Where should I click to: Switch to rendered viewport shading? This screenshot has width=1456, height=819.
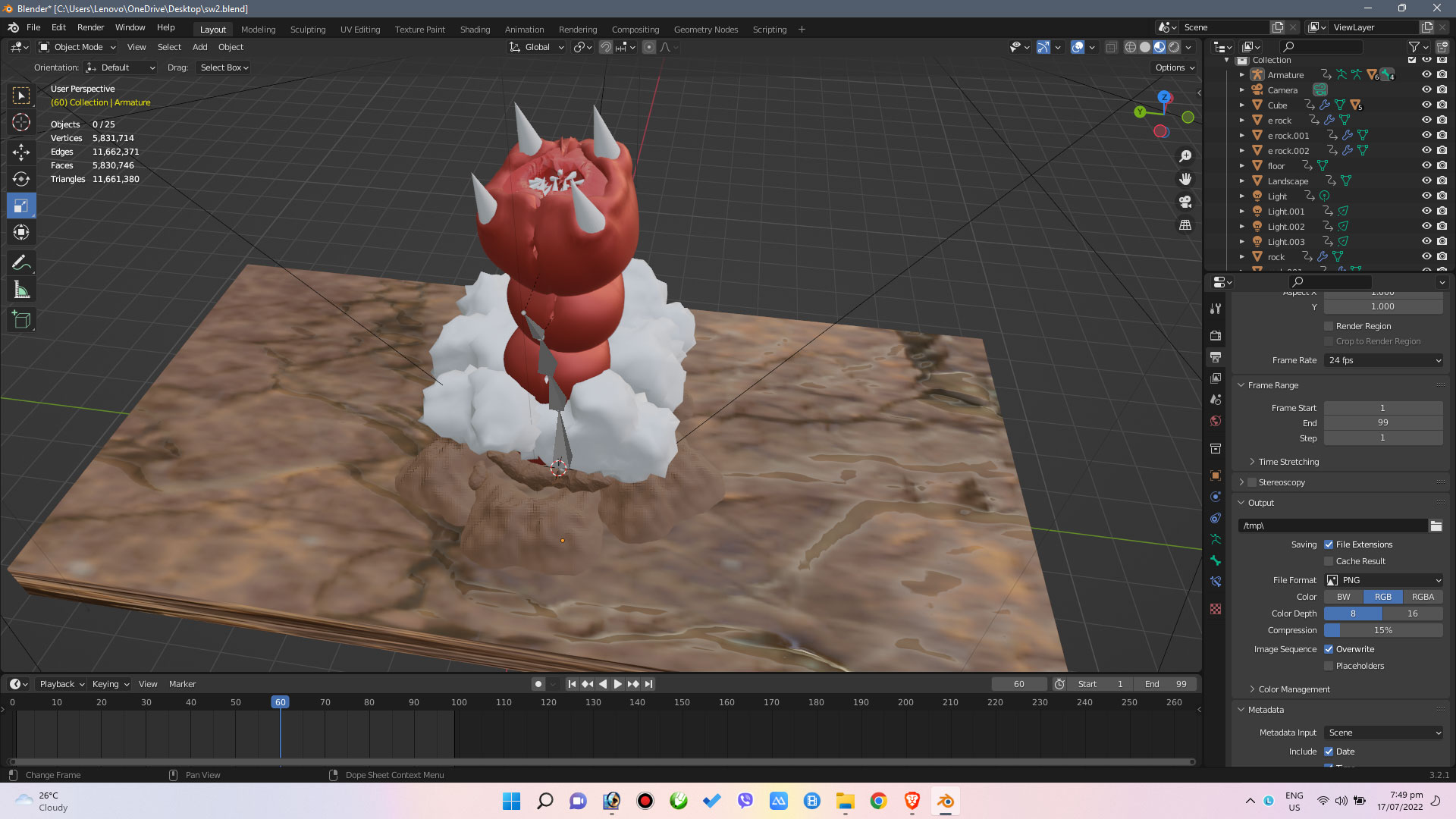1174,47
